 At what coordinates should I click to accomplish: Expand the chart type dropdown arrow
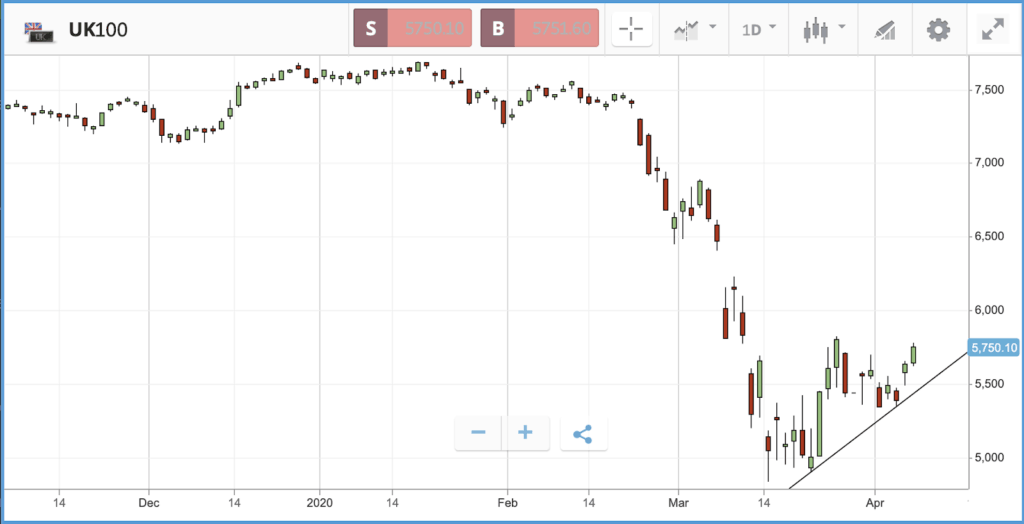point(841,27)
